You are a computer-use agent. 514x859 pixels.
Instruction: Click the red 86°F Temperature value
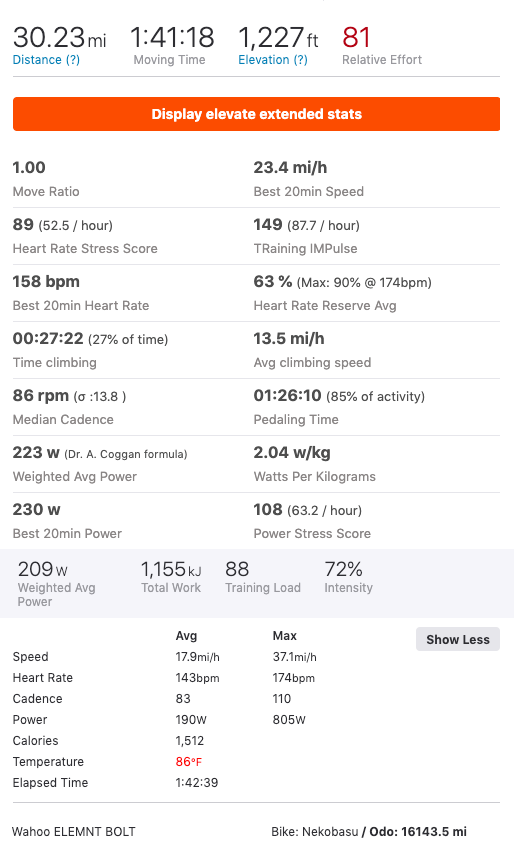point(189,761)
